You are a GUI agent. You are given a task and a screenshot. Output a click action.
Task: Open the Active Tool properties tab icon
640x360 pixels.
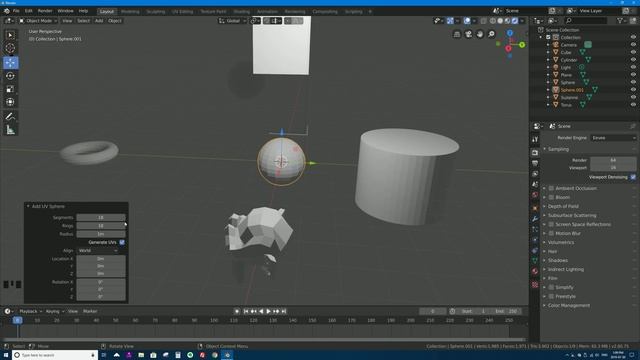535,139
